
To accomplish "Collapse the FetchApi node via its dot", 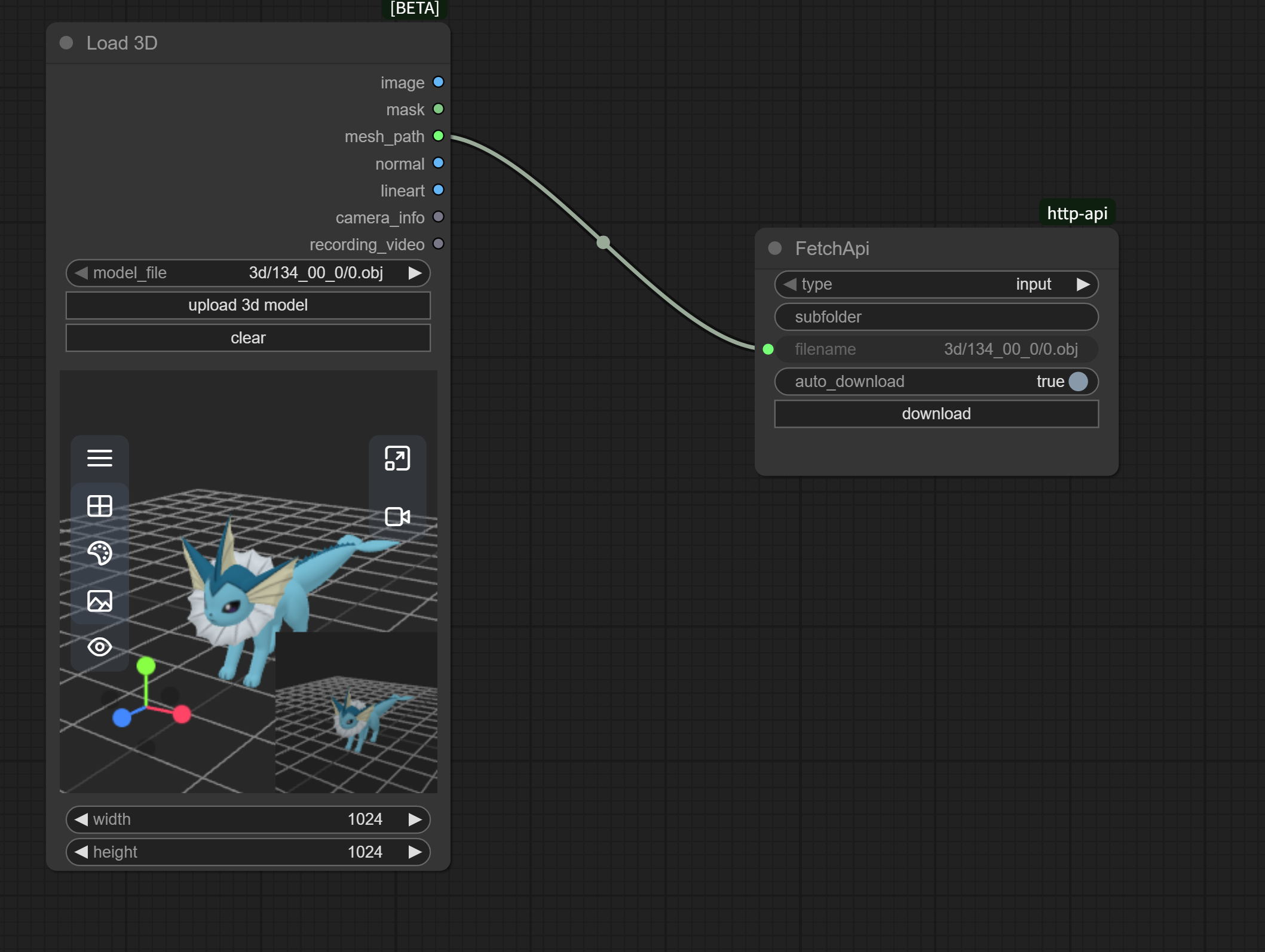I will [775, 248].
